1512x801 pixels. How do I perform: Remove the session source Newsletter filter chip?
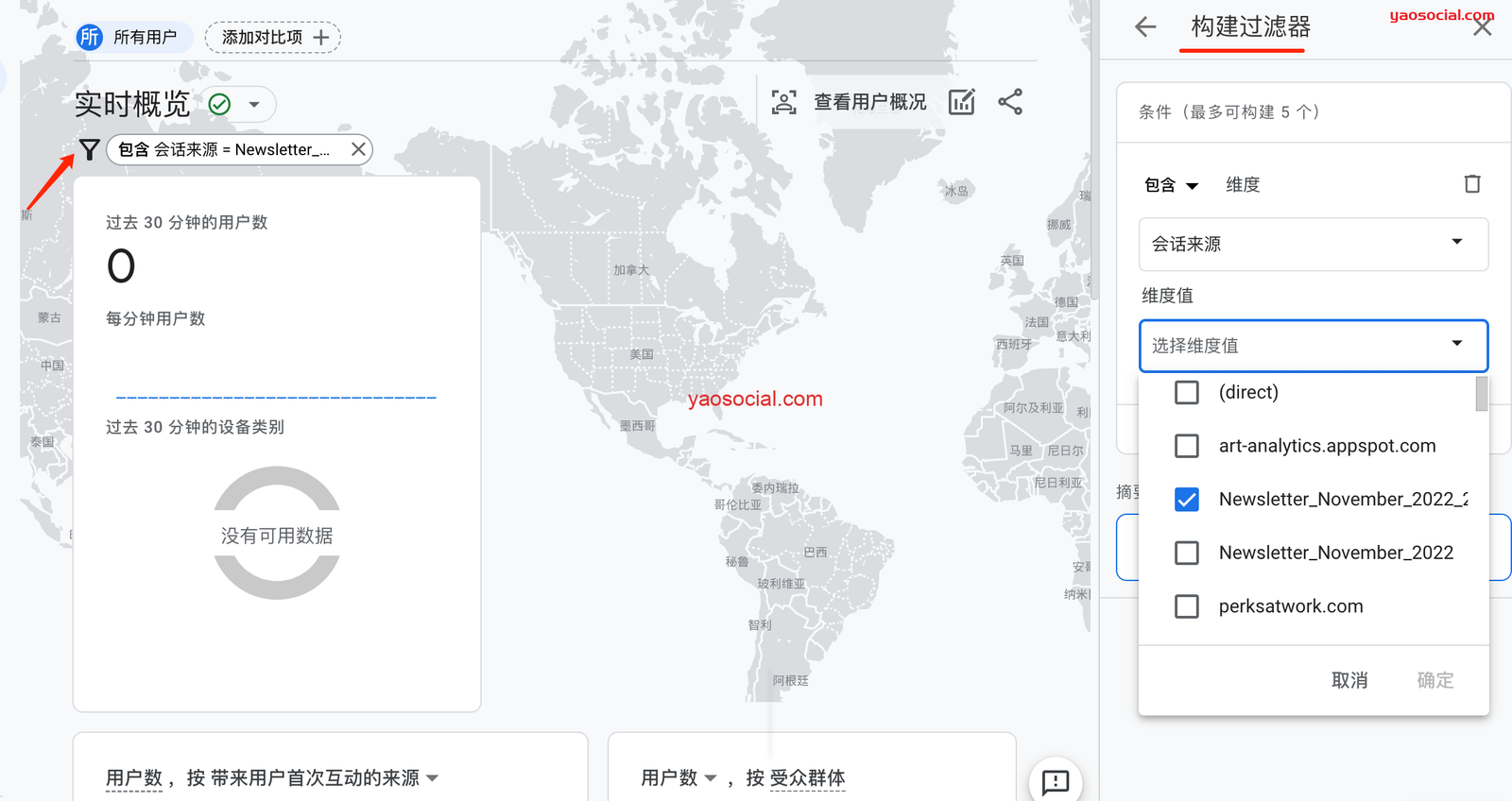pos(358,149)
